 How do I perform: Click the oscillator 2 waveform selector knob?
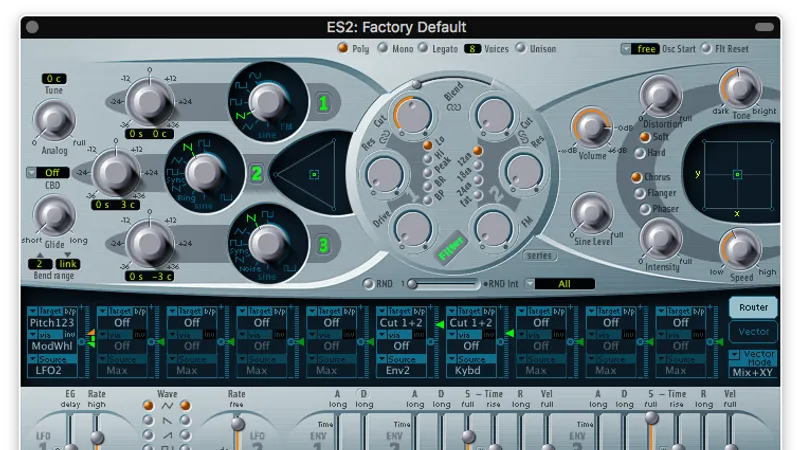point(204,172)
